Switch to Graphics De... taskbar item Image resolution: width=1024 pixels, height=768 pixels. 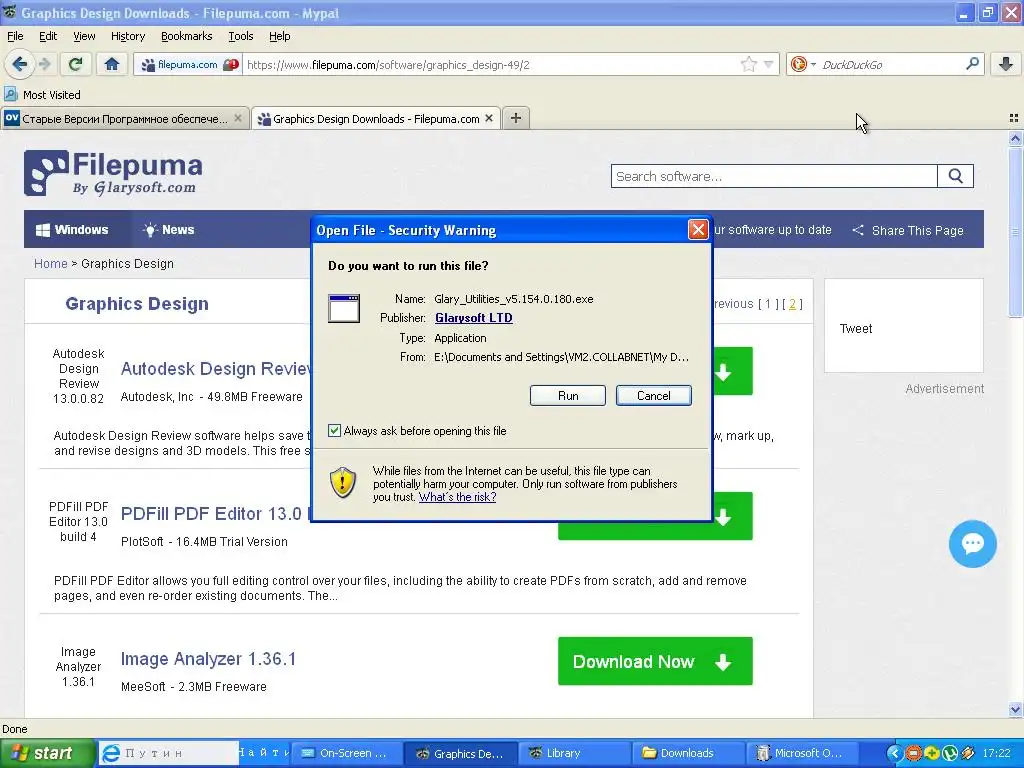pyautogui.click(x=461, y=753)
